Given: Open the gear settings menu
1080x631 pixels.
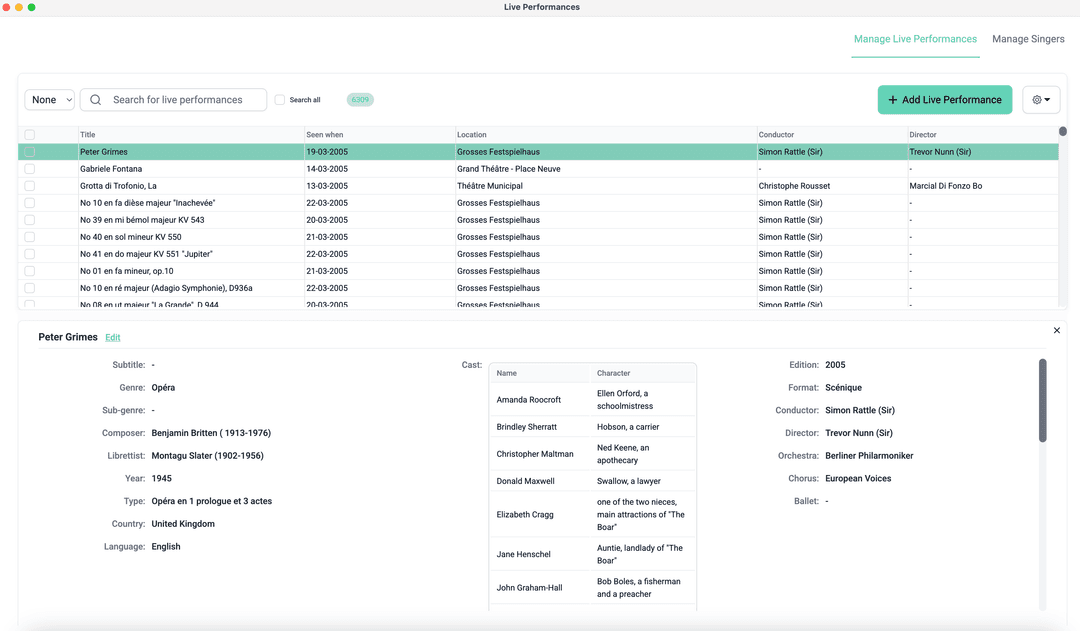Looking at the screenshot, I should (x=1041, y=100).
